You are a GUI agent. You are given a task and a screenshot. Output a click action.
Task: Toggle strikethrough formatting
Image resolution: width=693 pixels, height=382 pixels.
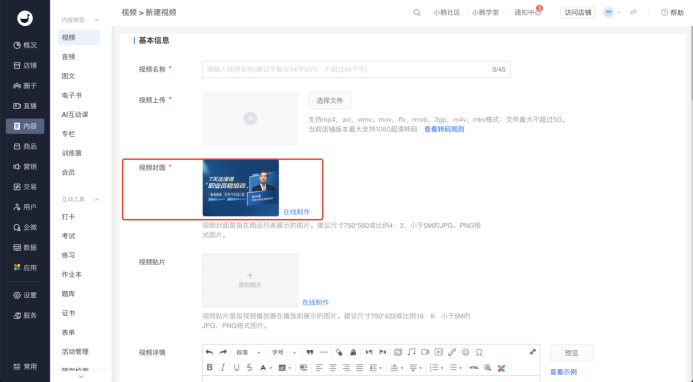250,367
